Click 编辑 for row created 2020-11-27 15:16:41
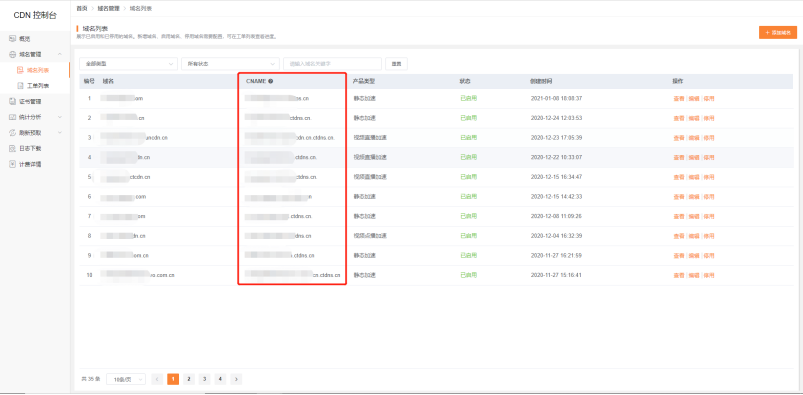 click(693, 275)
